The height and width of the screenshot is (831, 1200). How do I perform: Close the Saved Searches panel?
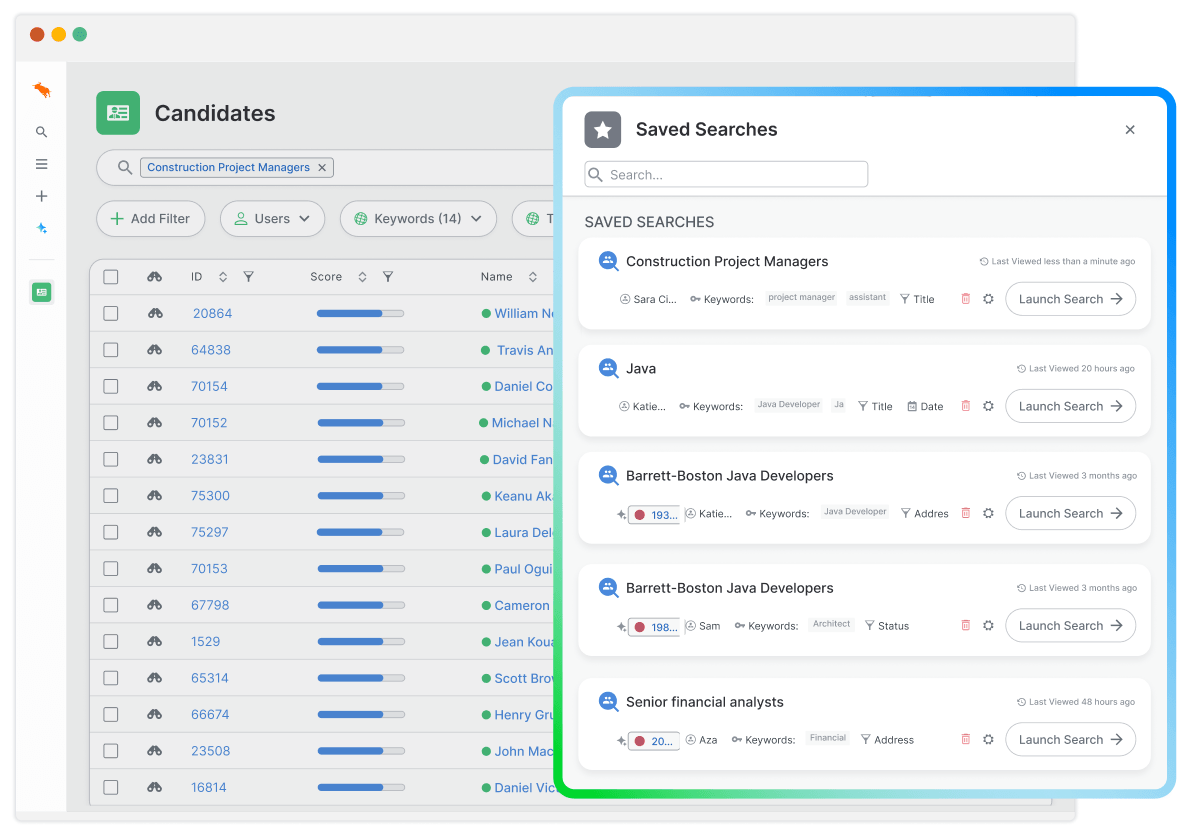coord(1130,130)
